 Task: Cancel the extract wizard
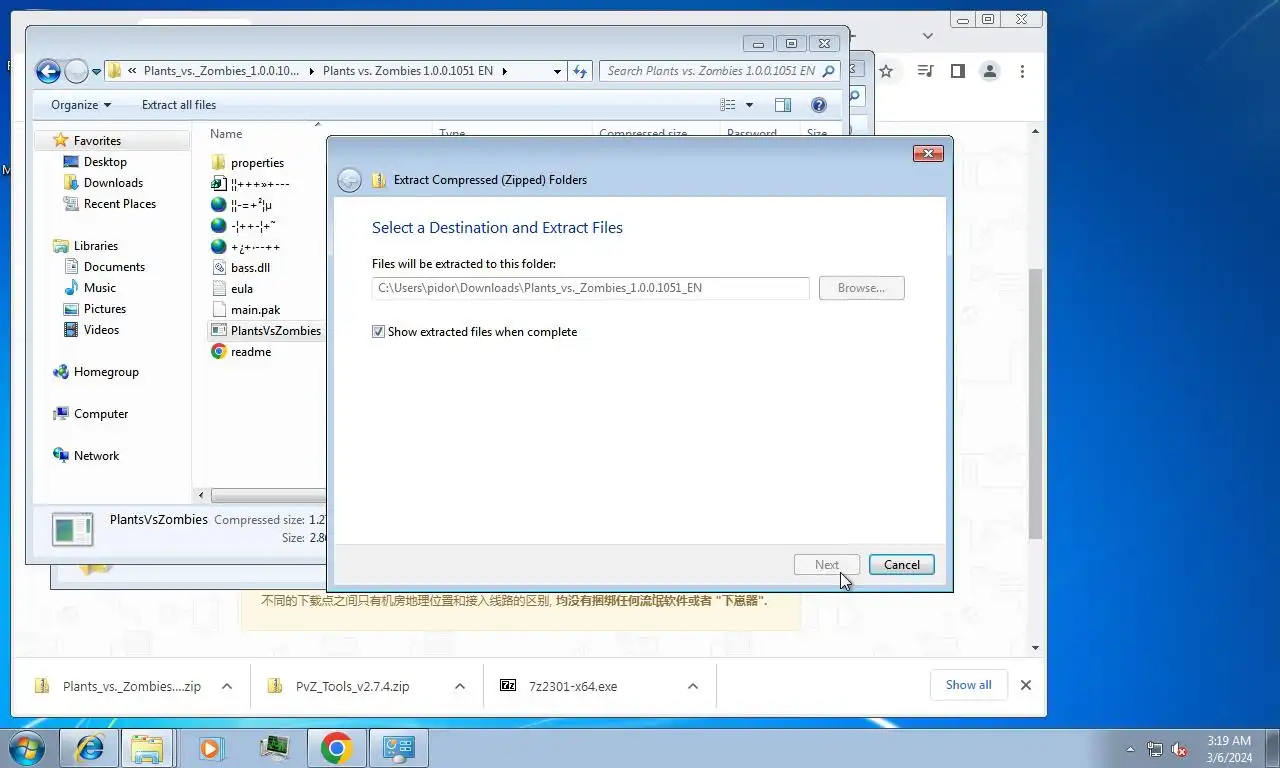click(x=901, y=565)
